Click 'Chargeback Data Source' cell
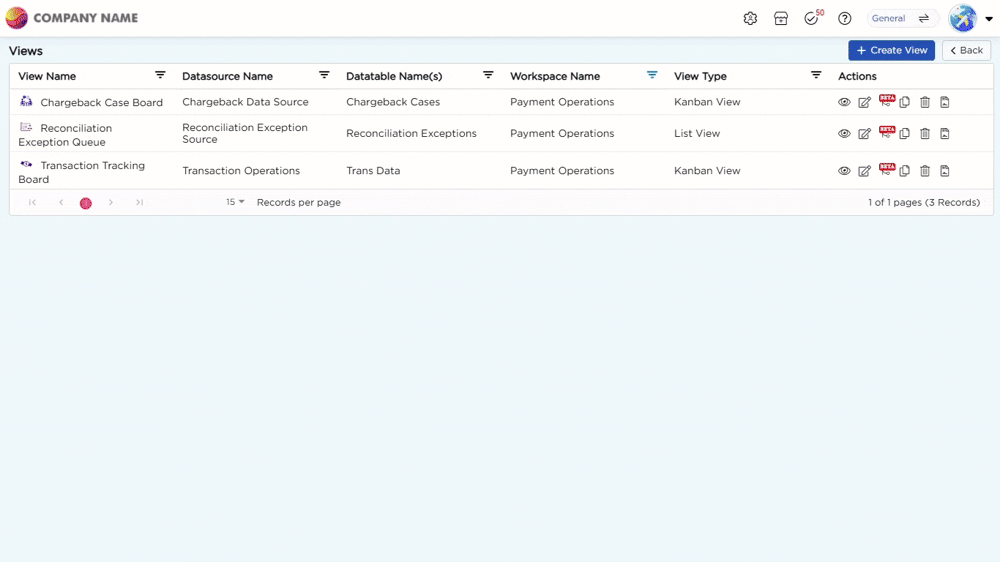 pos(245,102)
